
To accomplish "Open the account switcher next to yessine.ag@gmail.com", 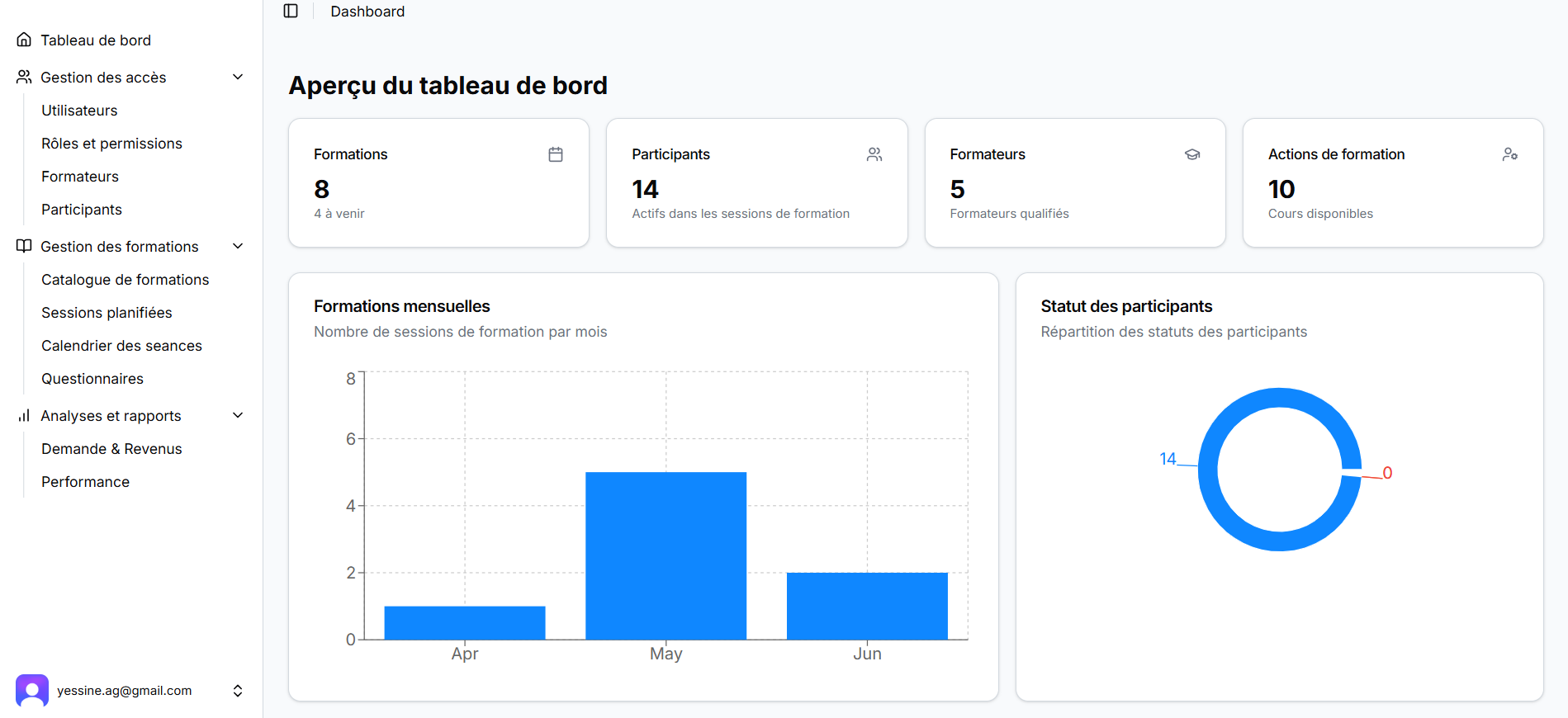I will pyautogui.click(x=238, y=691).
